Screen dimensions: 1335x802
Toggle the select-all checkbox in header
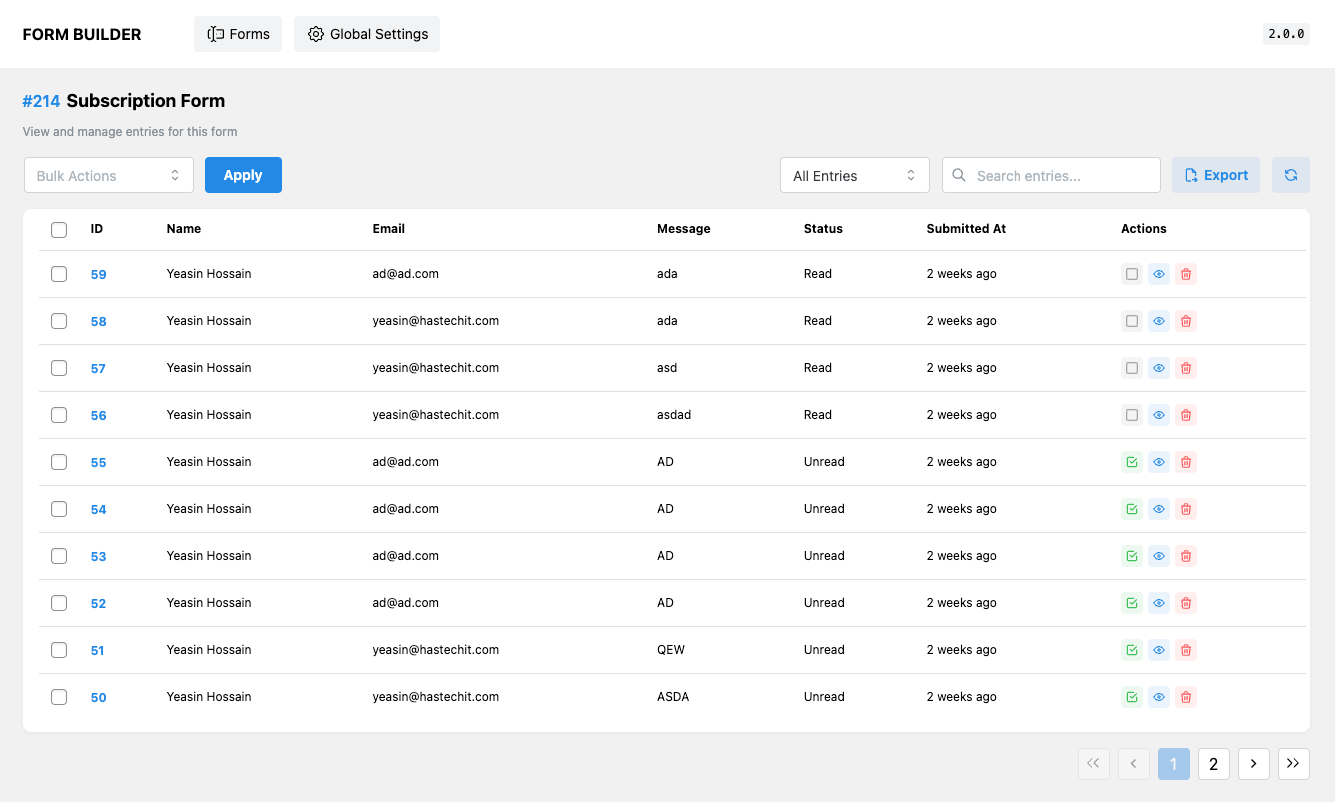[x=59, y=230]
